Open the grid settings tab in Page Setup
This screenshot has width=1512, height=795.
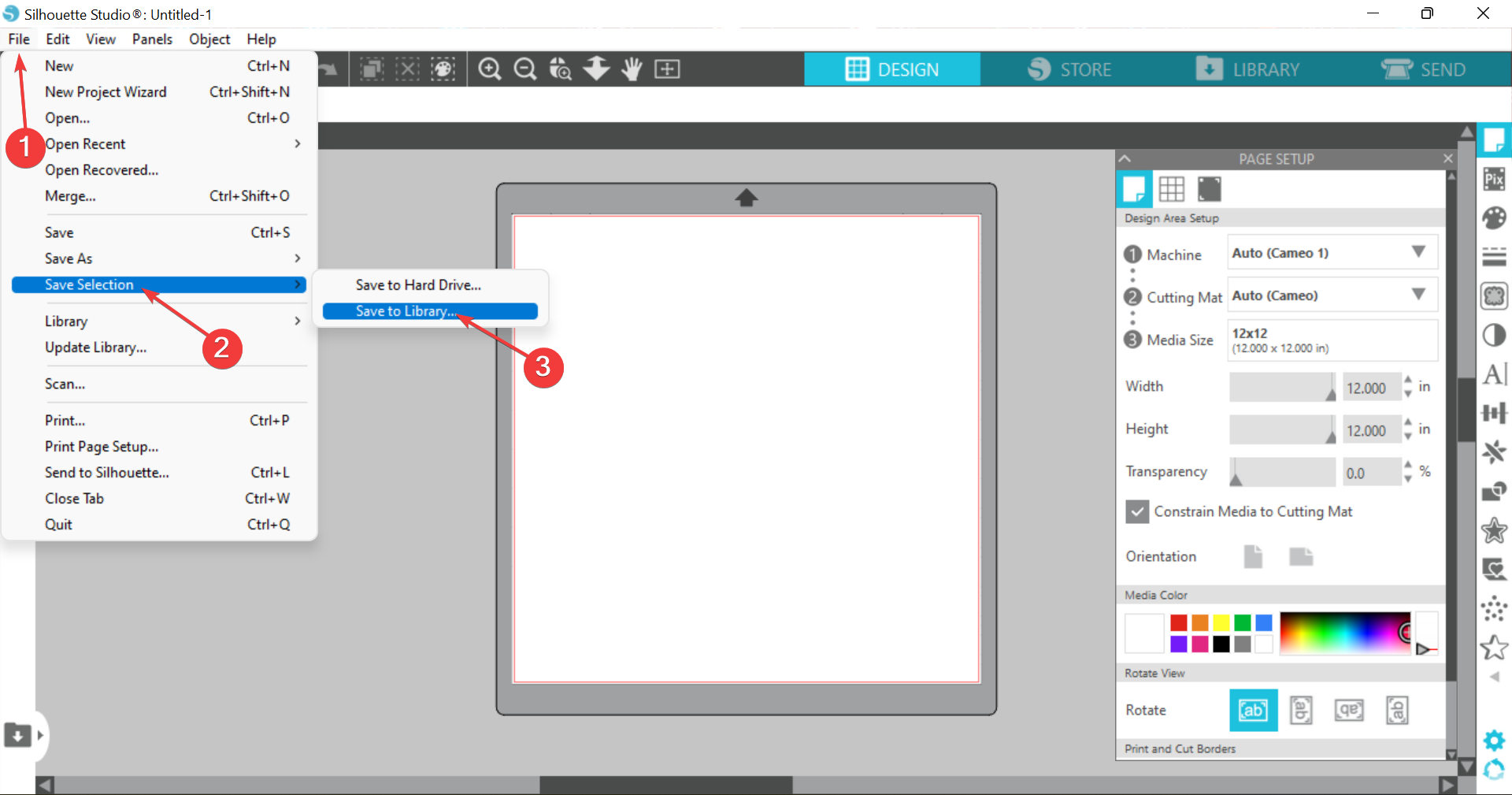pyautogui.click(x=1171, y=189)
